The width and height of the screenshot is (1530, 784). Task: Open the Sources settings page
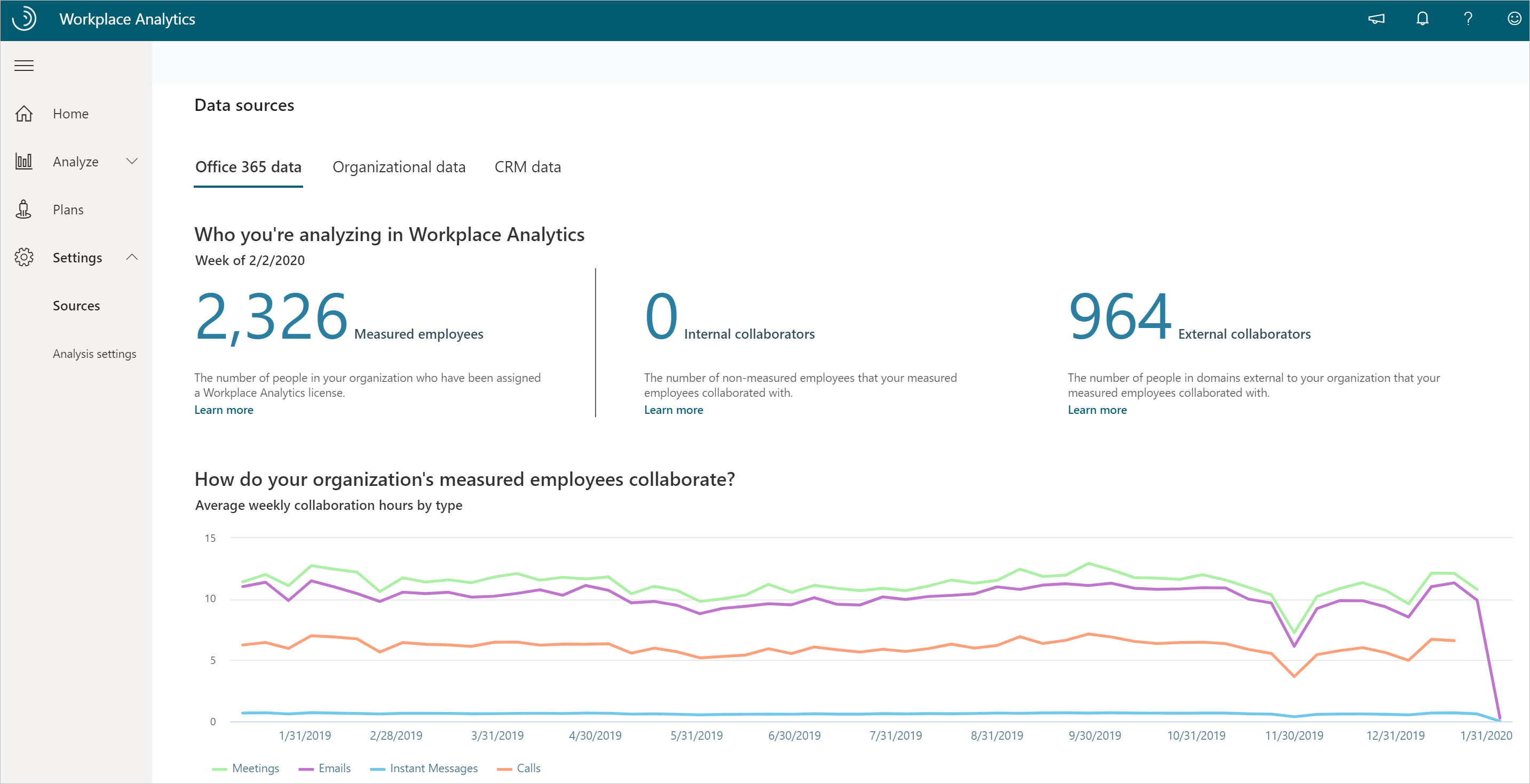[x=77, y=305]
